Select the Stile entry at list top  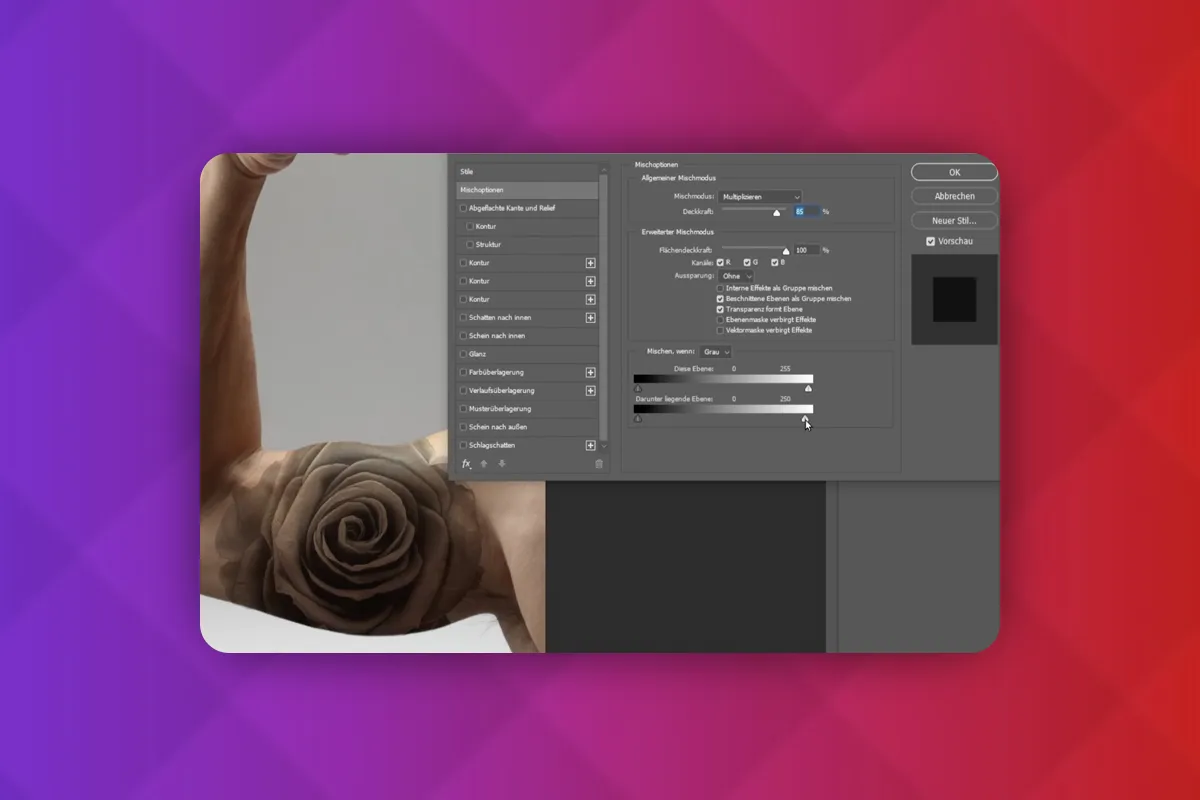527,172
